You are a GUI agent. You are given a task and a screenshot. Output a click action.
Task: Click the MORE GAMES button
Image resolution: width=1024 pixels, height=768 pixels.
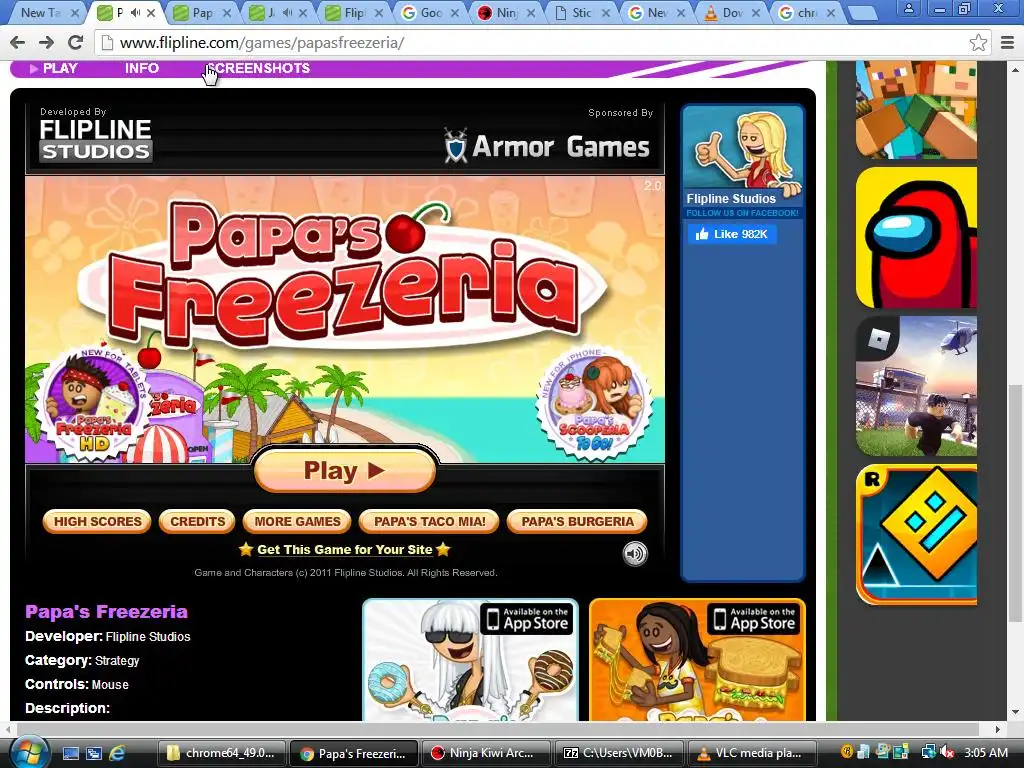pyautogui.click(x=297, y=522)
